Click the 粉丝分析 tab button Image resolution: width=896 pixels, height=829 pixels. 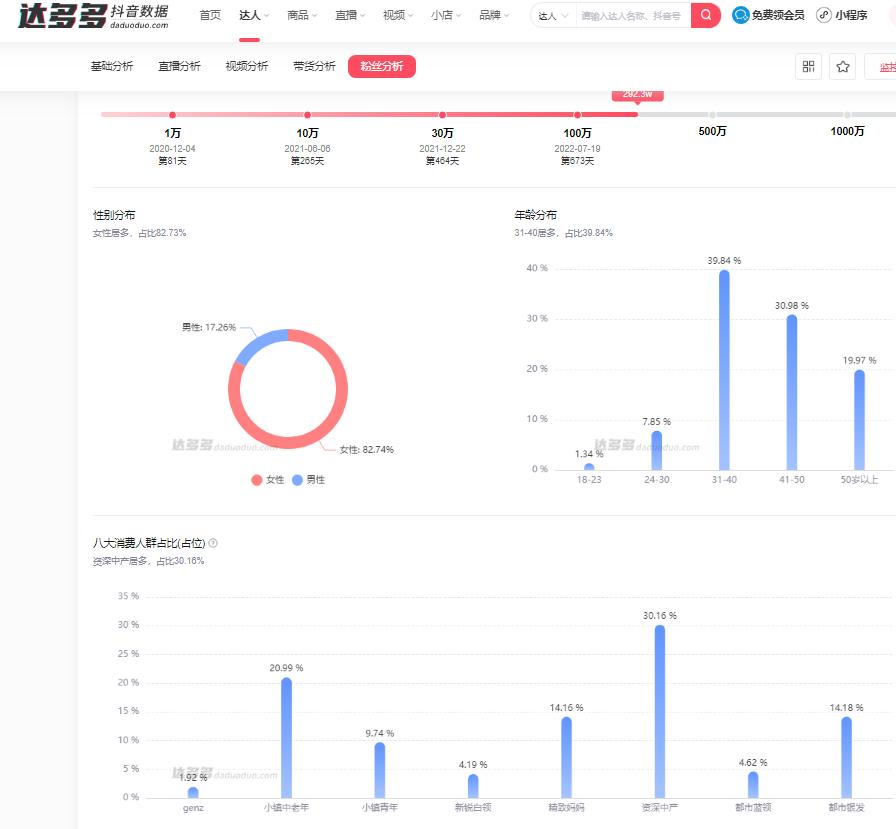coord(383,66)
